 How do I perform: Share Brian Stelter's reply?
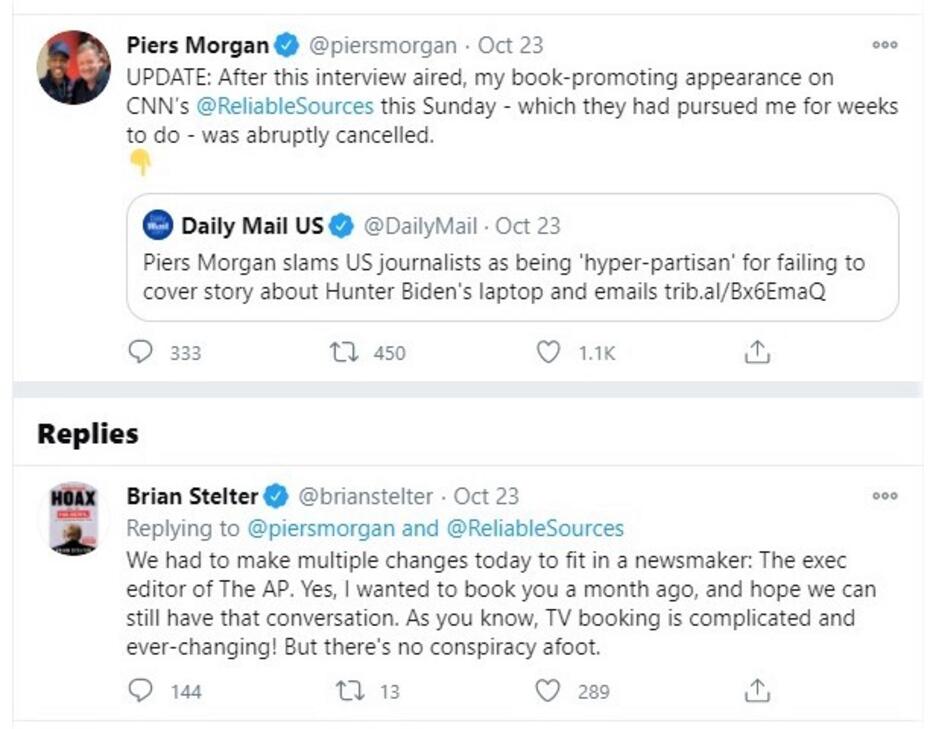(x=758, y=690)
